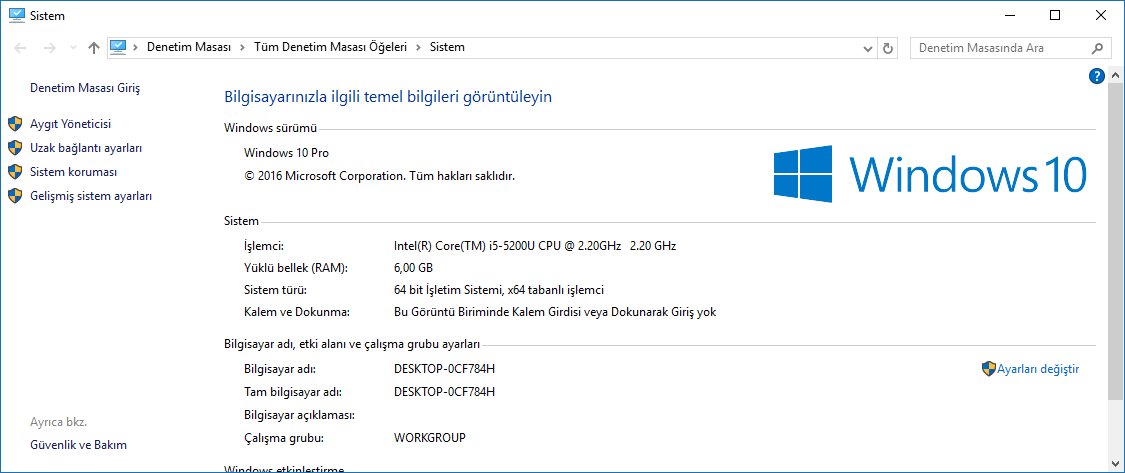Click the vertical scrollbar thumb
The width and height of the screenshot is (1125, 473).
point(1116,241)
